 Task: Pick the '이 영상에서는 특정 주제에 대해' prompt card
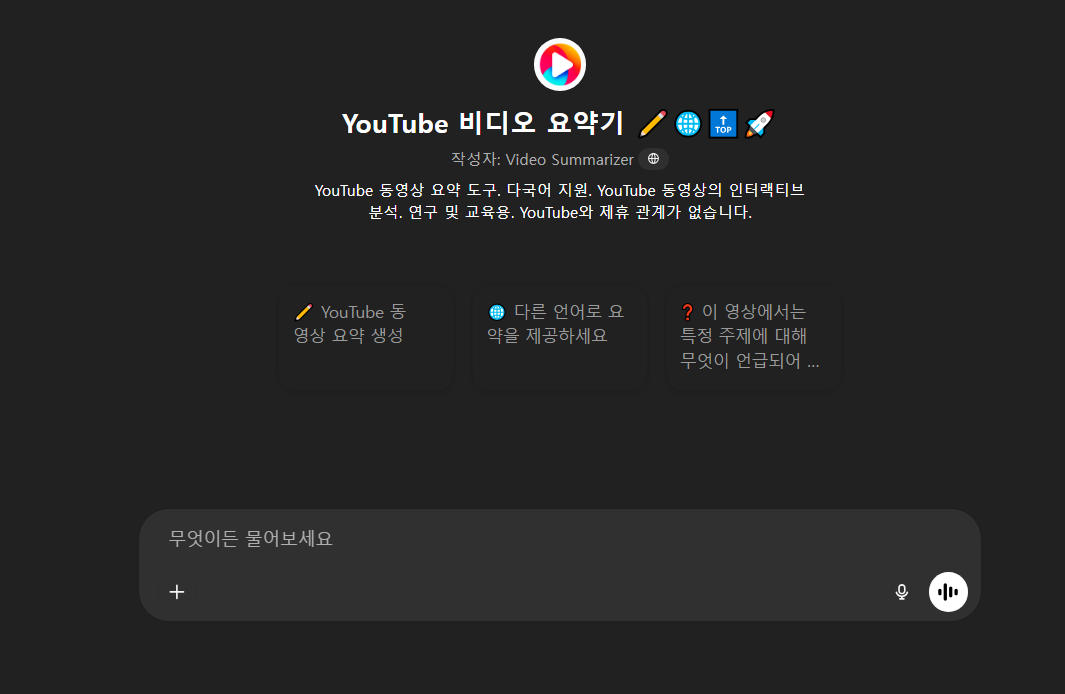[753, 337]
